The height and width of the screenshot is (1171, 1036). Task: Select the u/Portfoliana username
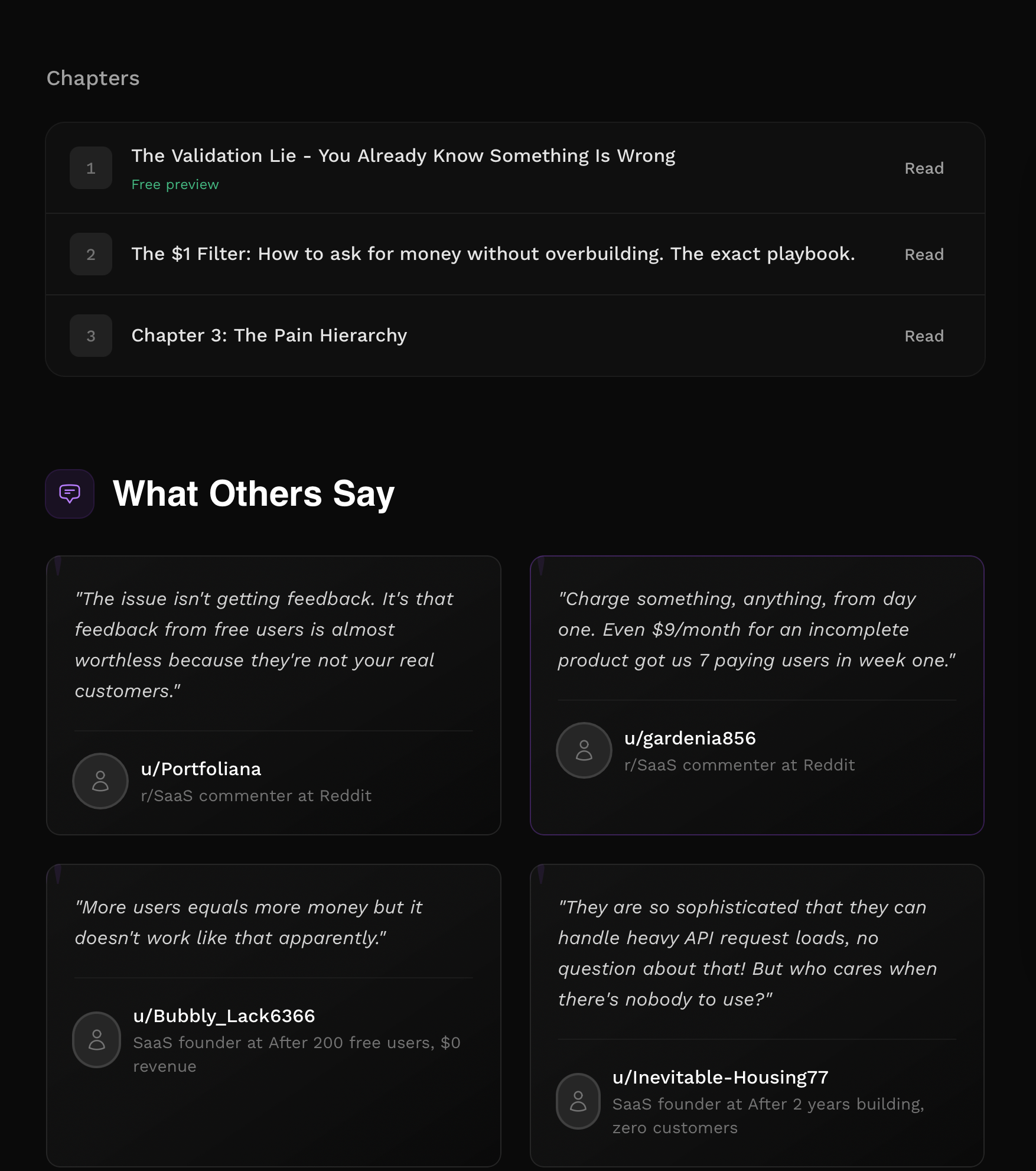click(x=201, y=769)
